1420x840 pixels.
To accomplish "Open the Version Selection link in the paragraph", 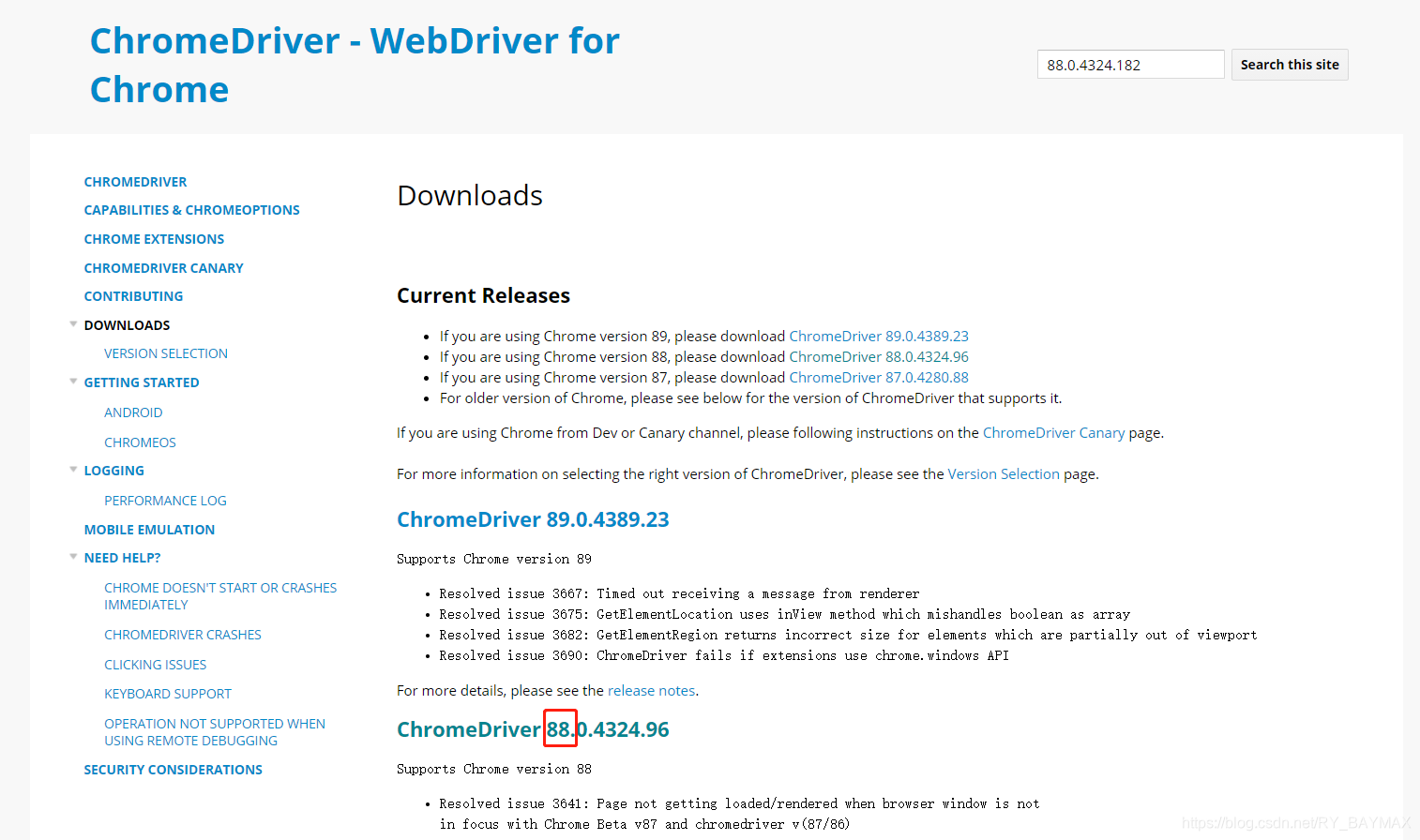I will [1003, 473].
